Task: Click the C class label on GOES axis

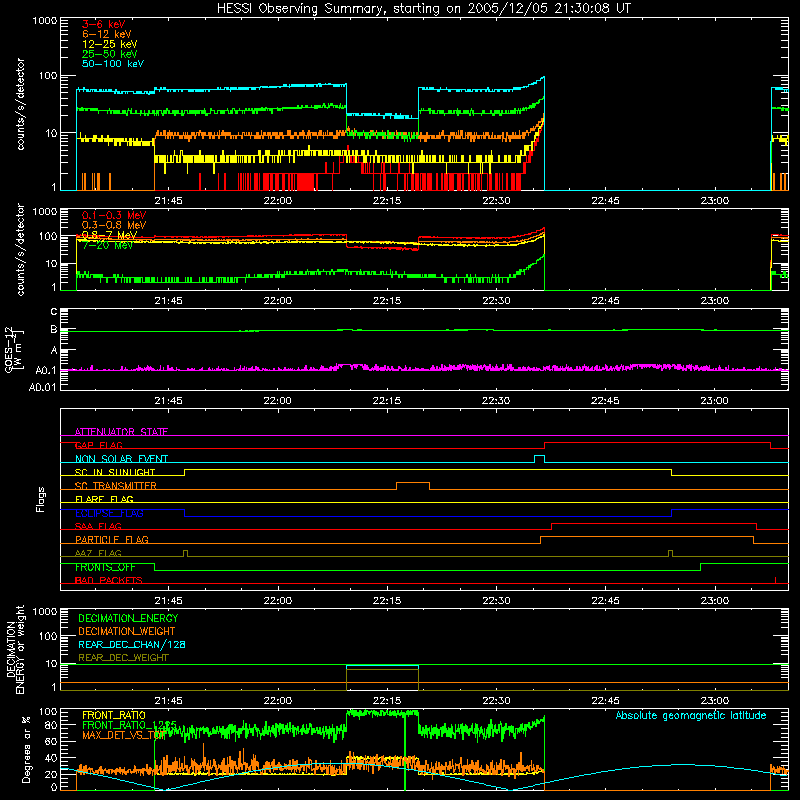Action: (x=54, y=312)
